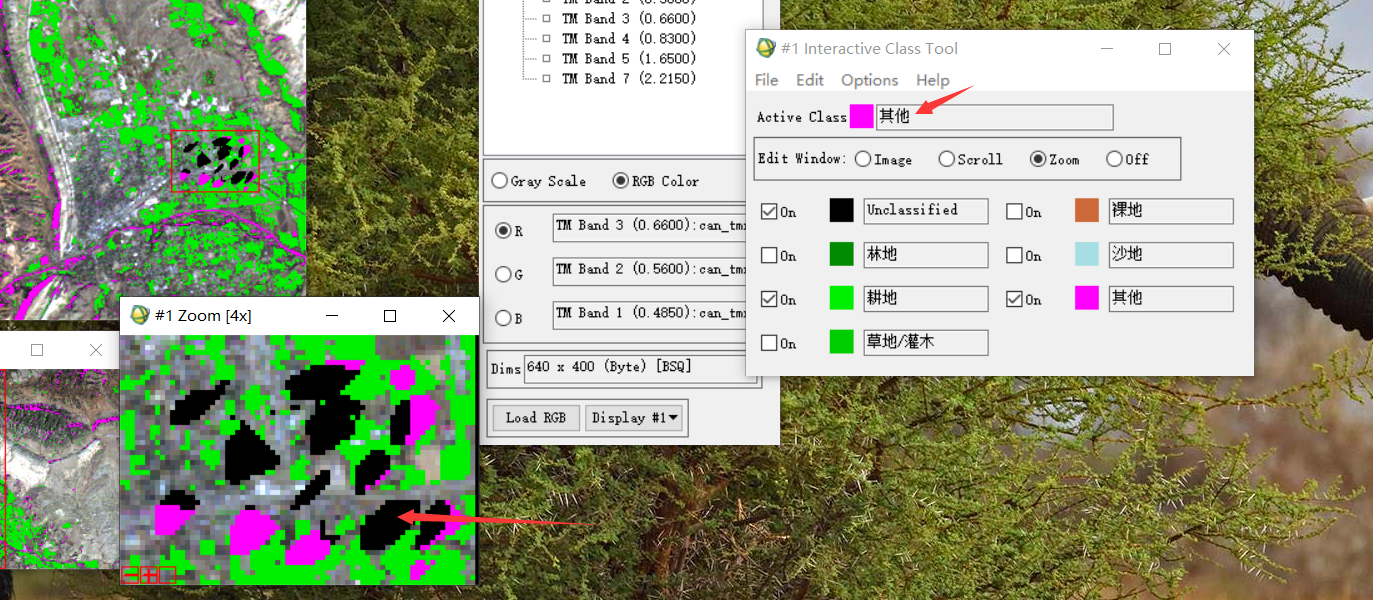Maximize the Interactive Class Tool window
The height and width of the screenshot is (600, 1373).
click(x=1165, y=49)
